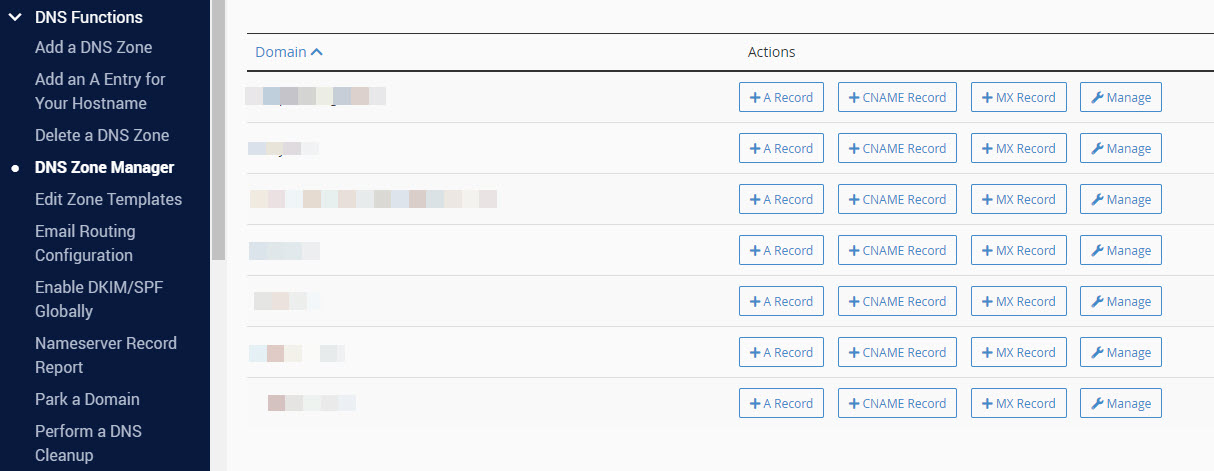Open Add a DNS Zone
1214x471 pixels.
[x=93, y=48]
